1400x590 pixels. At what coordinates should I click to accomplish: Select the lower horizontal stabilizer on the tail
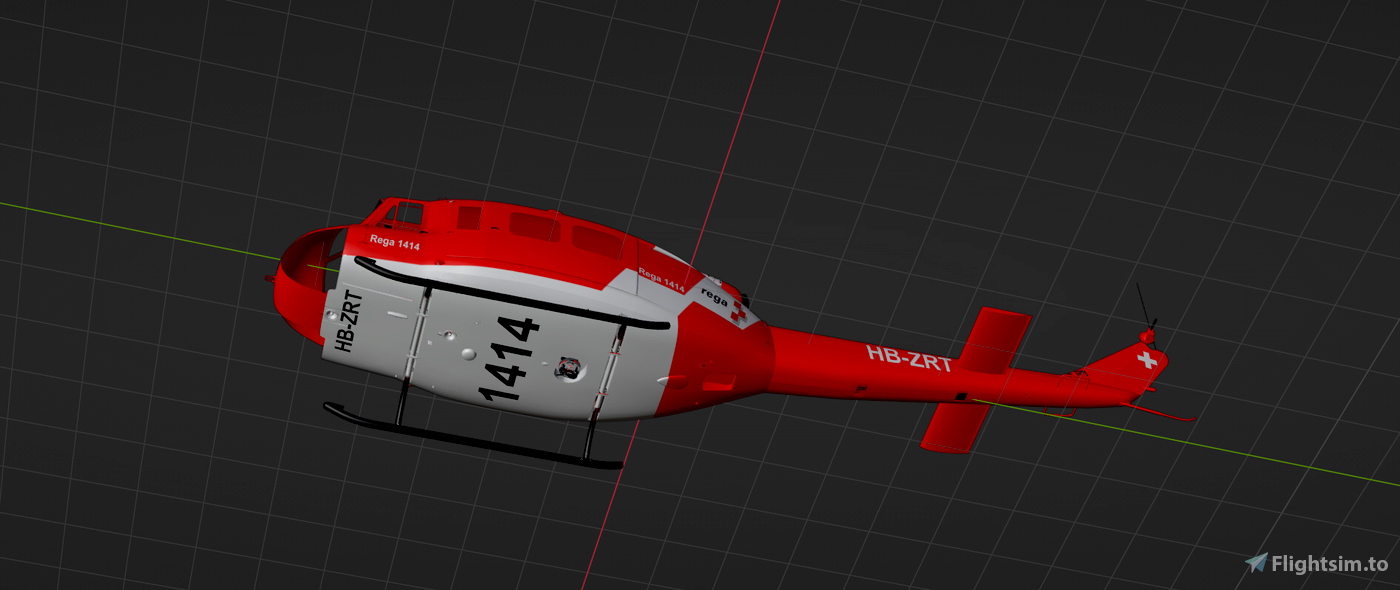point(955,426)
